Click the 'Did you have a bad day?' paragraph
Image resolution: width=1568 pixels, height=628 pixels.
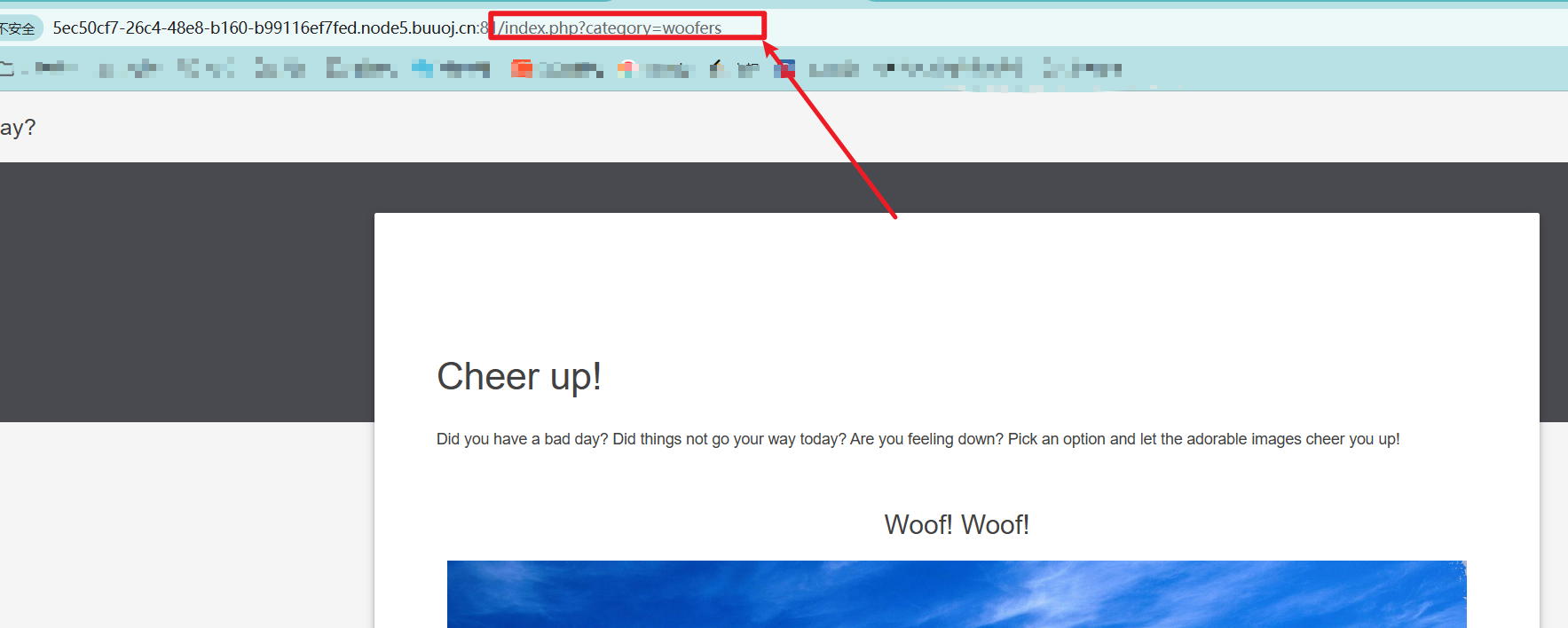coord(918,439)
